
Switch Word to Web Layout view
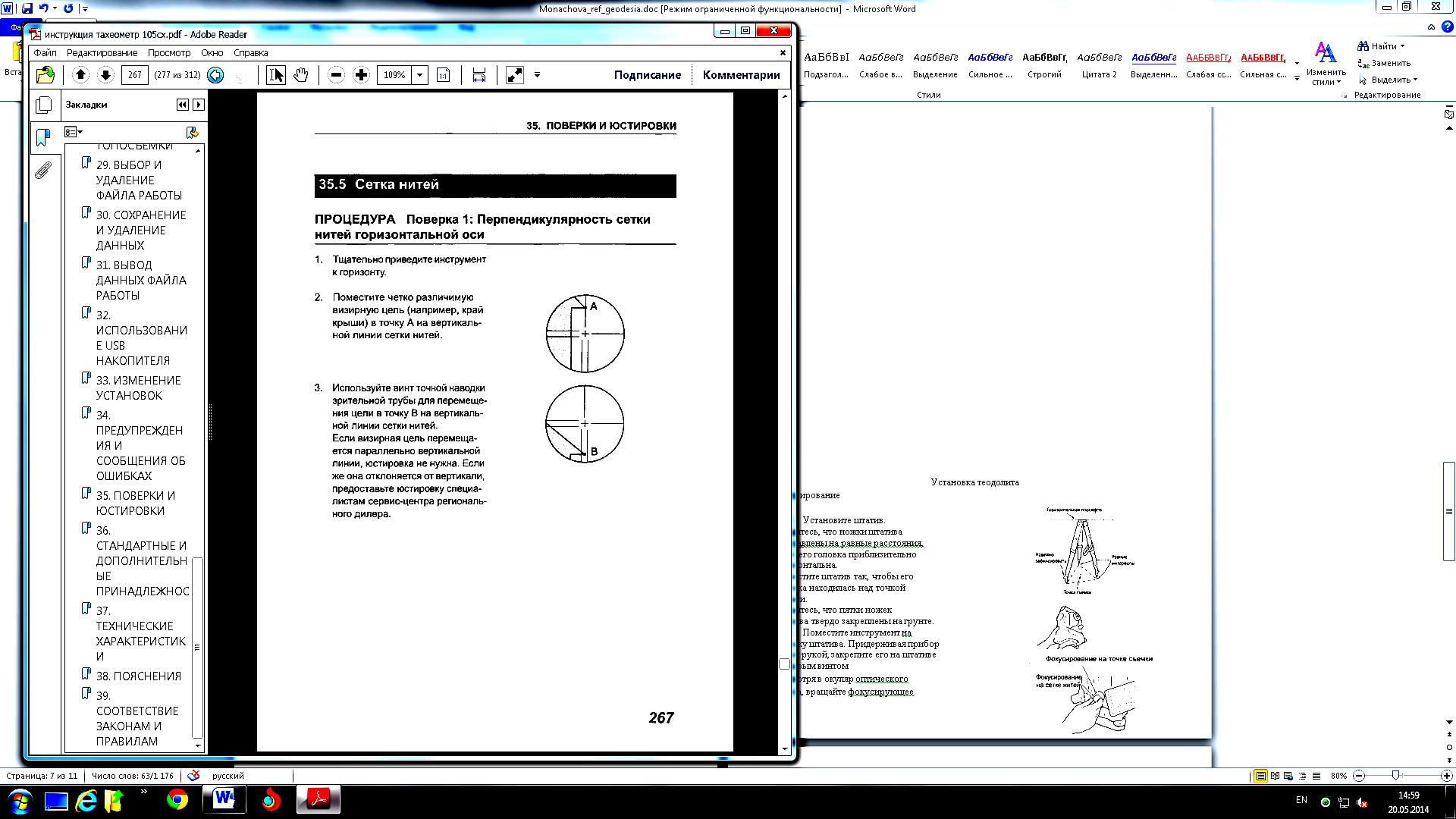(x=1289, y=776)
